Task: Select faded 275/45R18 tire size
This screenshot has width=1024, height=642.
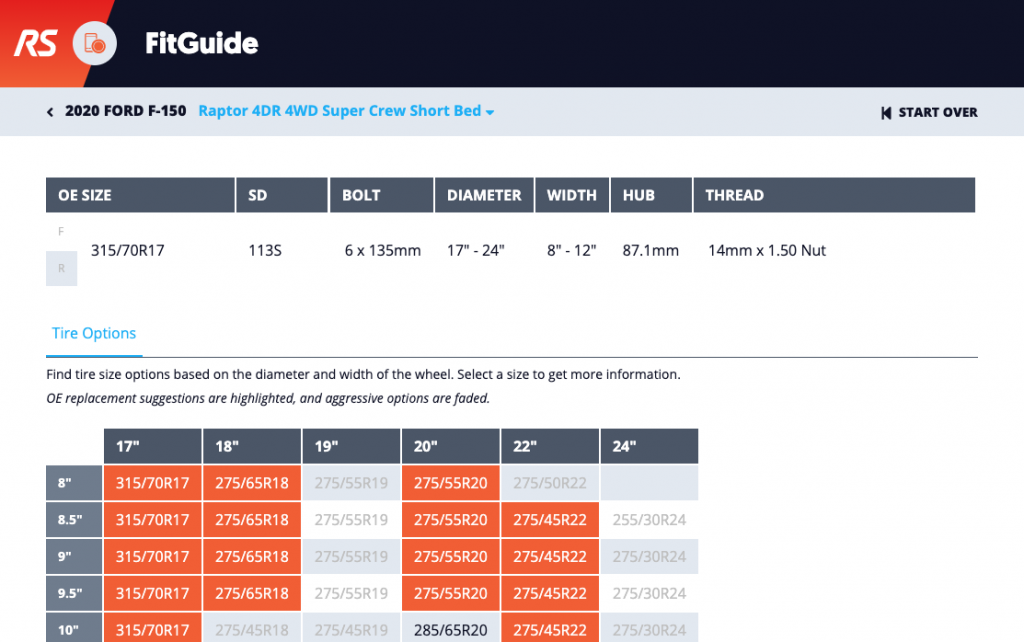Action: [x=252, y=628]
